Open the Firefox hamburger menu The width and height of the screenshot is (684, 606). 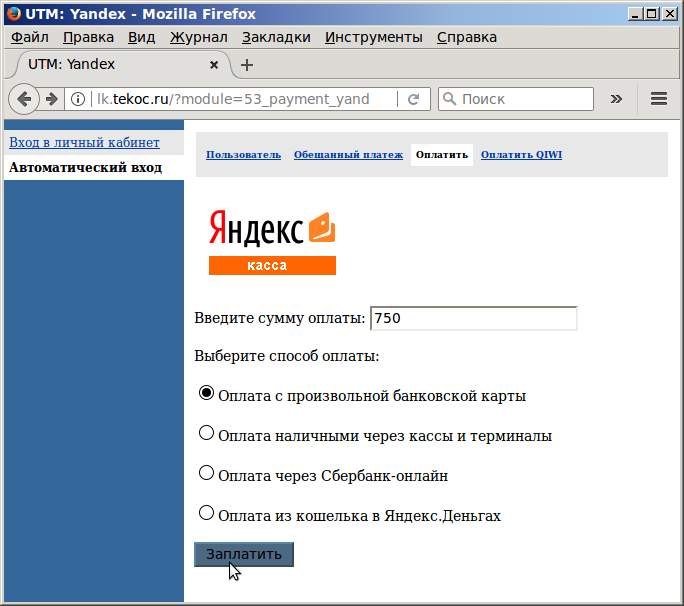[658, 99]
